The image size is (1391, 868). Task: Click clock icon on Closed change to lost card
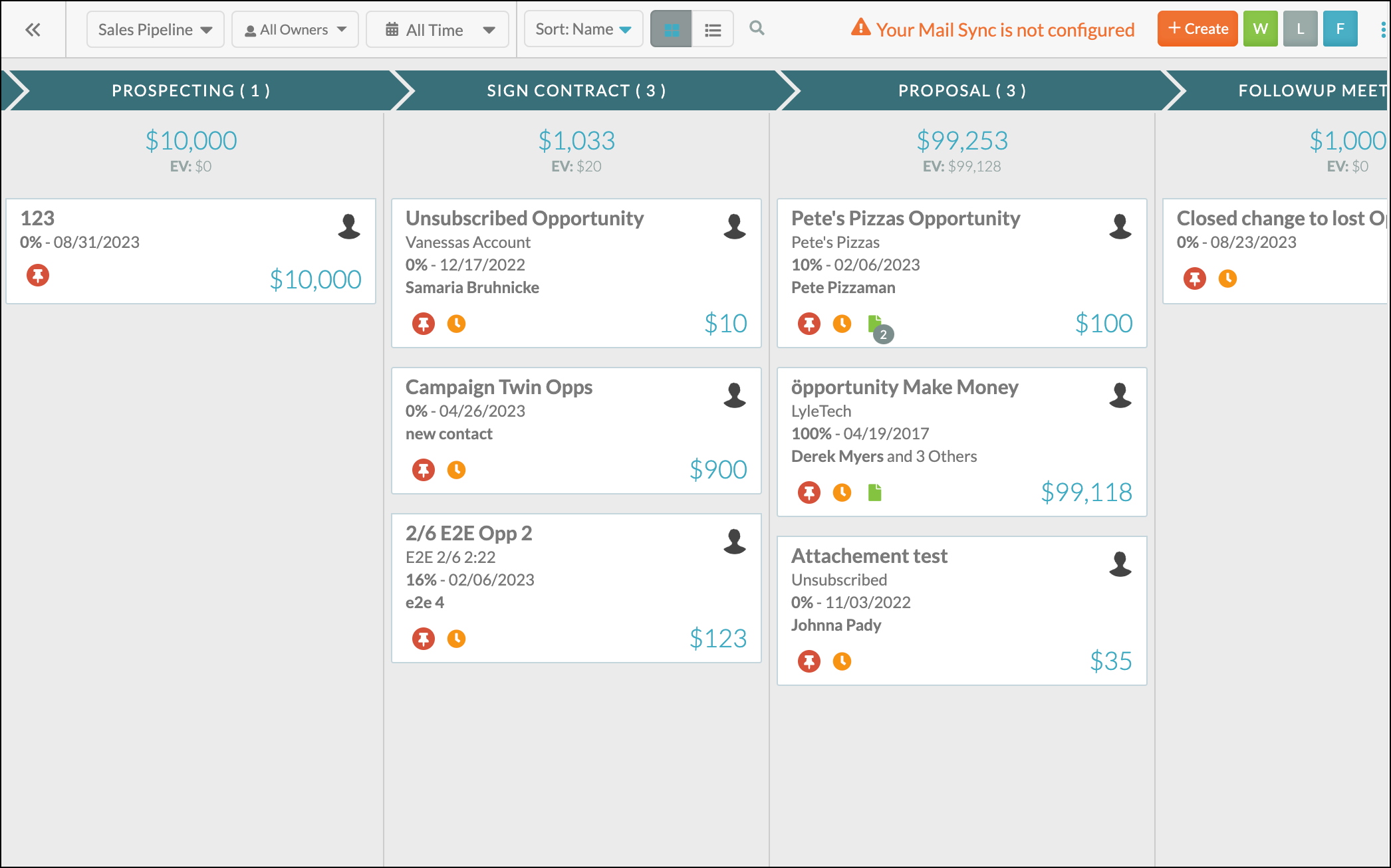(1227, 278)
